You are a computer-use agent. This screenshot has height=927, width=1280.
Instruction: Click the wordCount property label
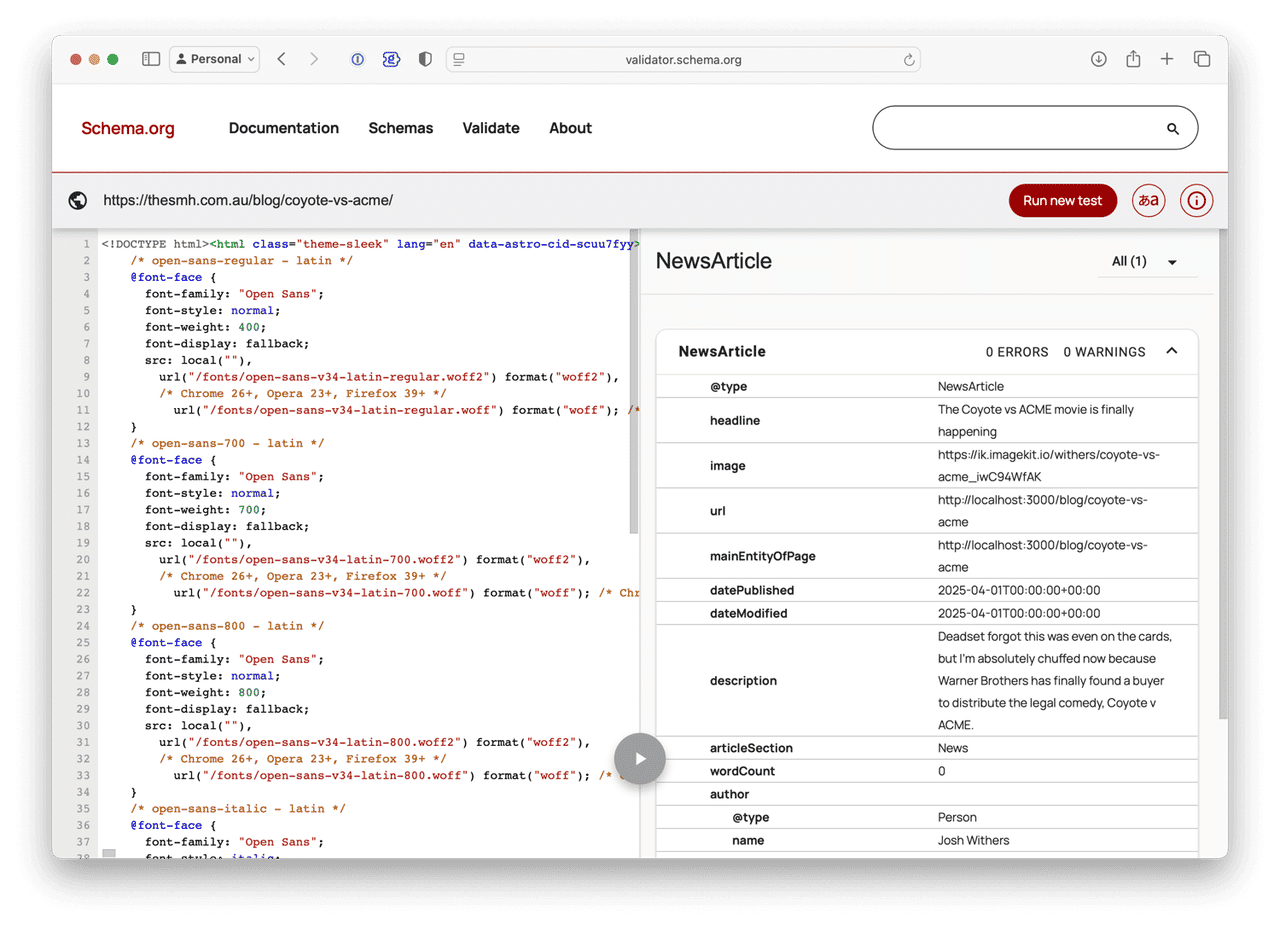click(x=742, y=771)
